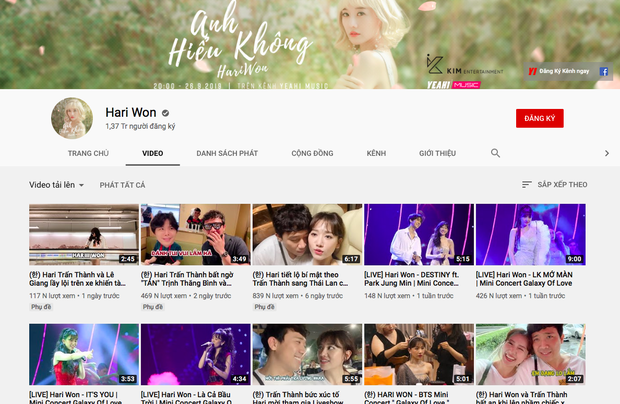Click title [LIVE] Hari Won - IT'S YOU

(76, 397)
